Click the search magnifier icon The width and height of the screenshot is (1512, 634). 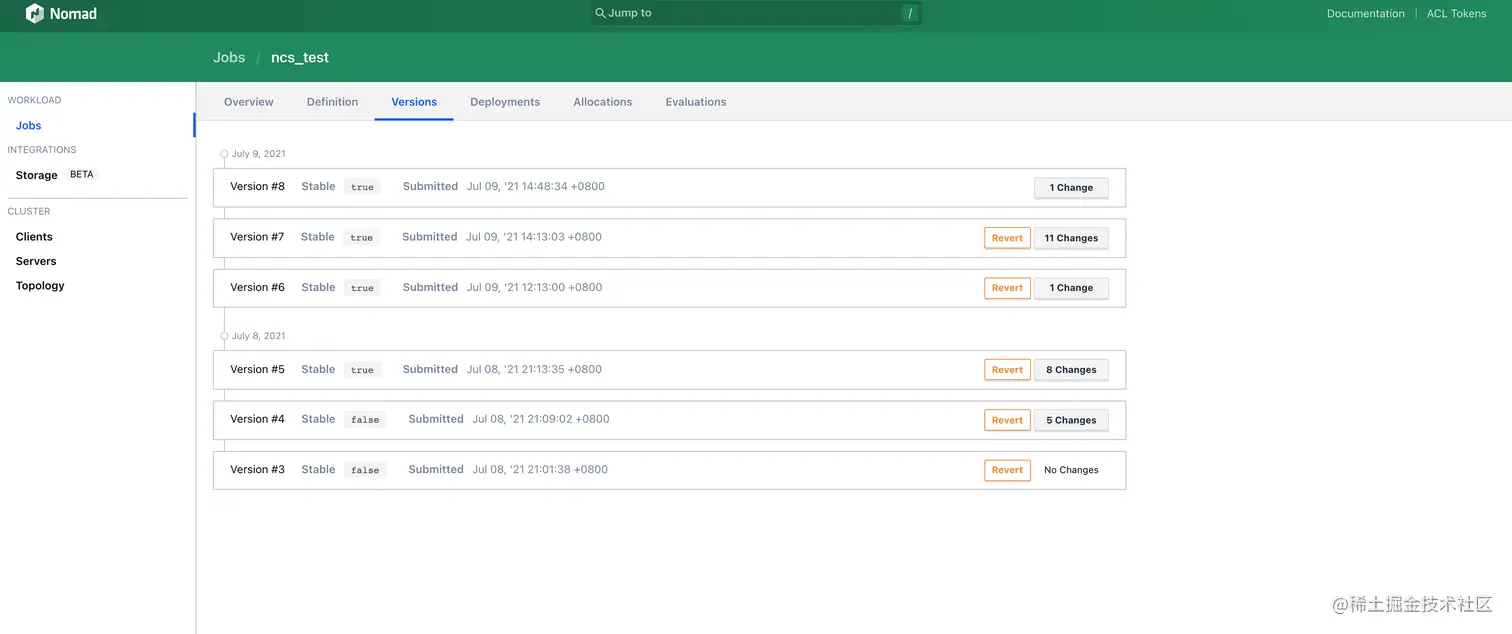600,13
